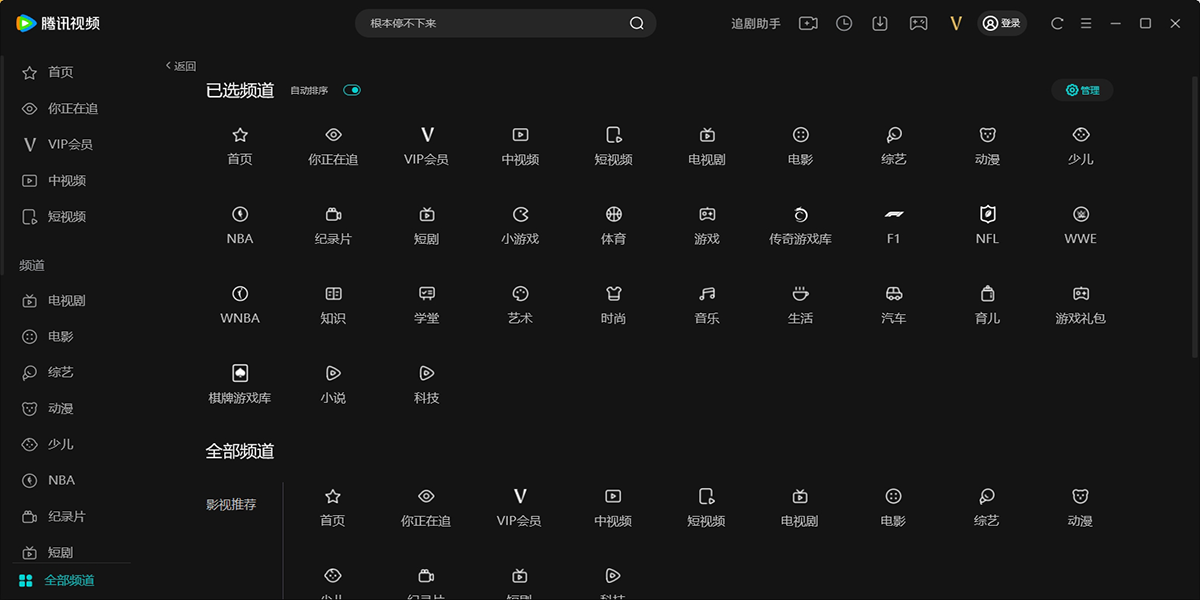
Task: Click the search magnifier icon
Action: [x=636, y=24]
